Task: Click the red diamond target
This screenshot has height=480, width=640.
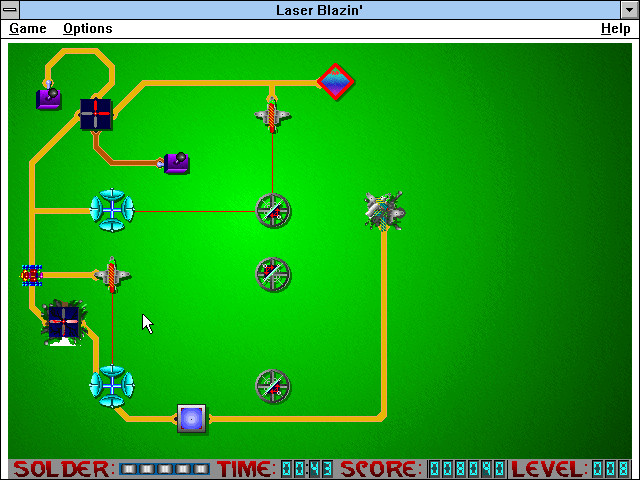Action: pos(336,82)
